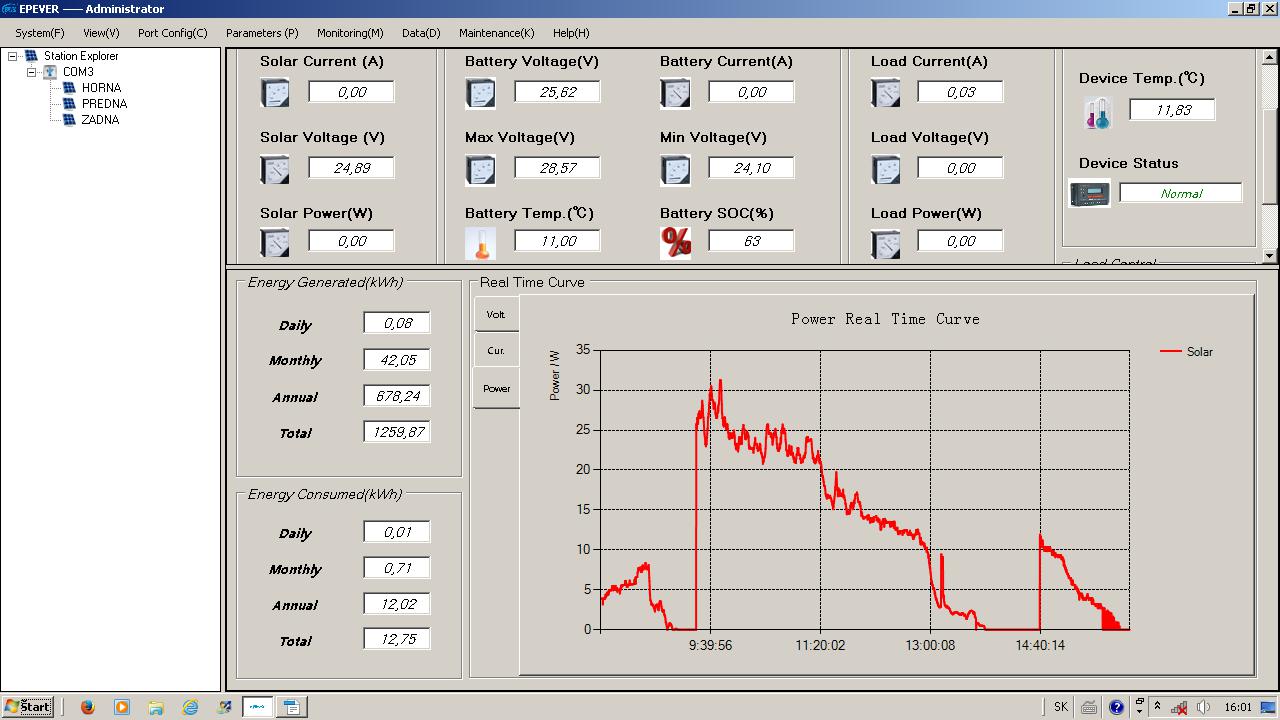Switch to the Cur. curve tab
The height and width of the screenshot is (720, 1280).
click(496, 351)
